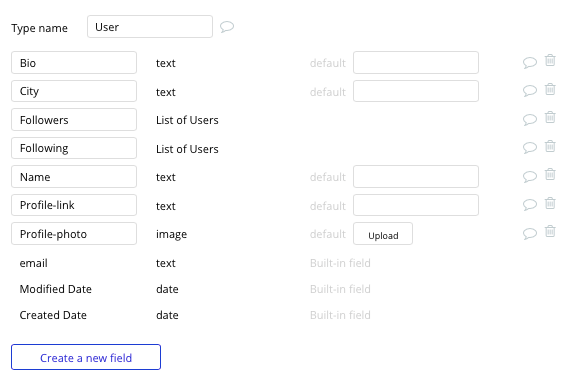The image size is (568, 385).
Task: Open the comment bubble for the Bio field
Action: [x=530, y=63]
